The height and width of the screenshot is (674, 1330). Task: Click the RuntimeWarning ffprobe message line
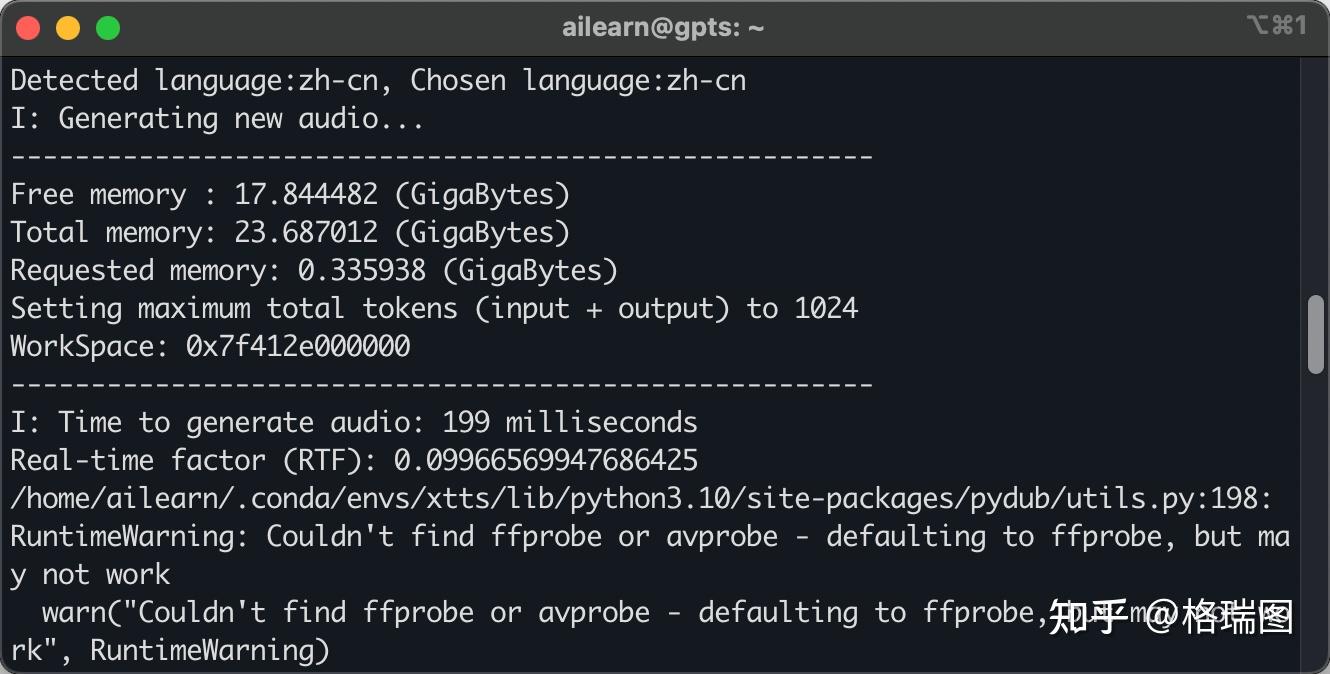pyautogui.click(x=650, y=536)
